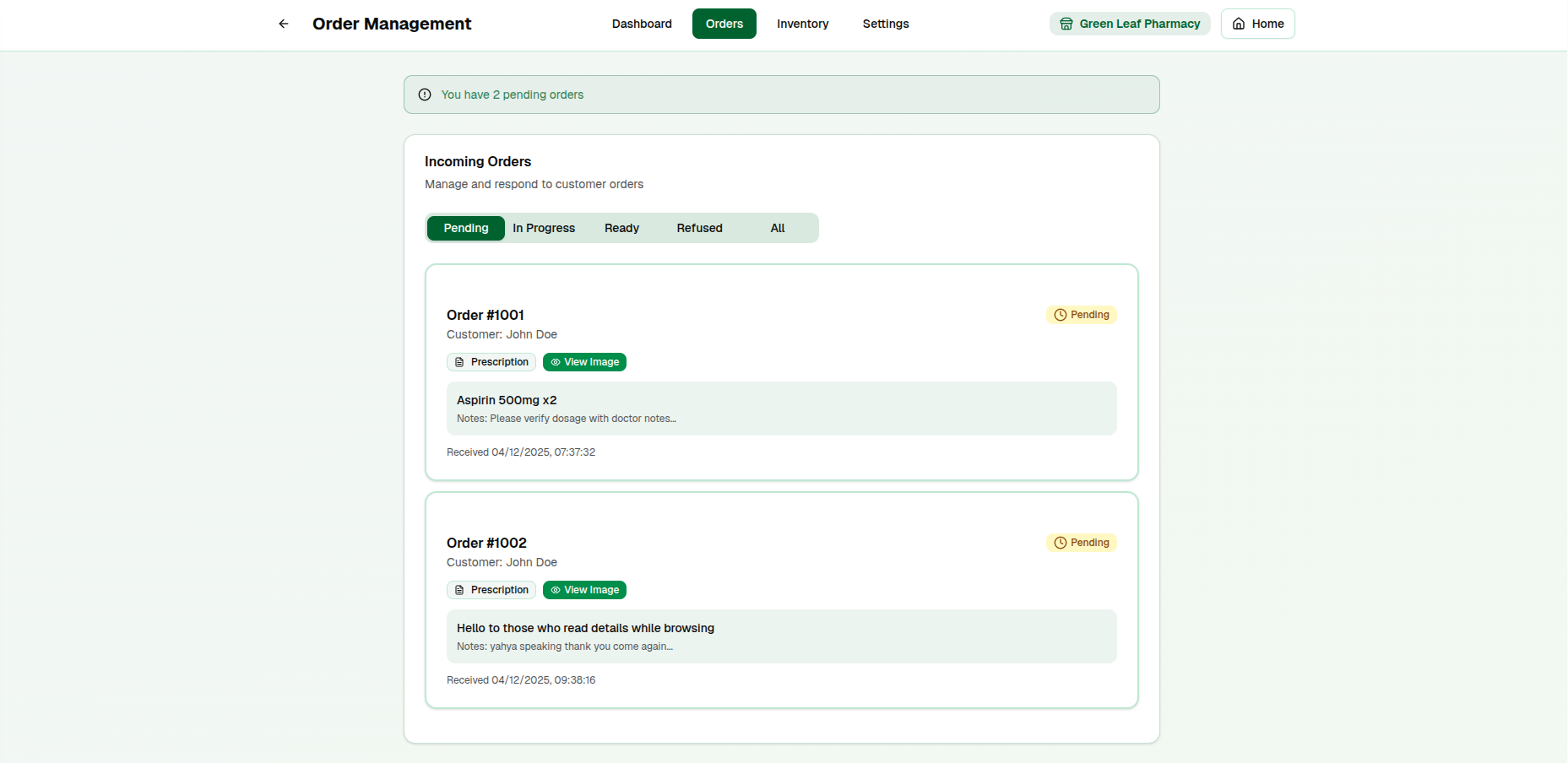Image resolution: width=1568 pixels, height=763 pixels.
Task: Switch to the In Progress tab
Action: point(543,228)
